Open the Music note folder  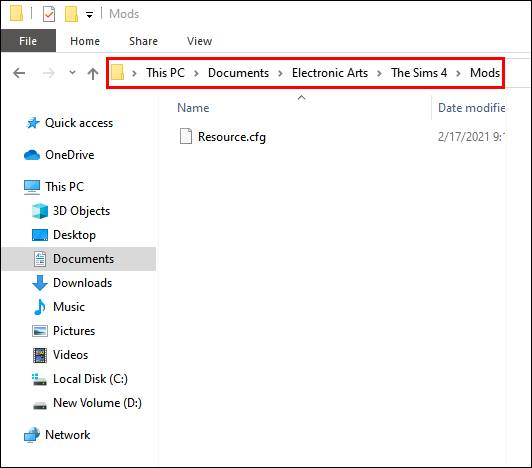(40, 307)
